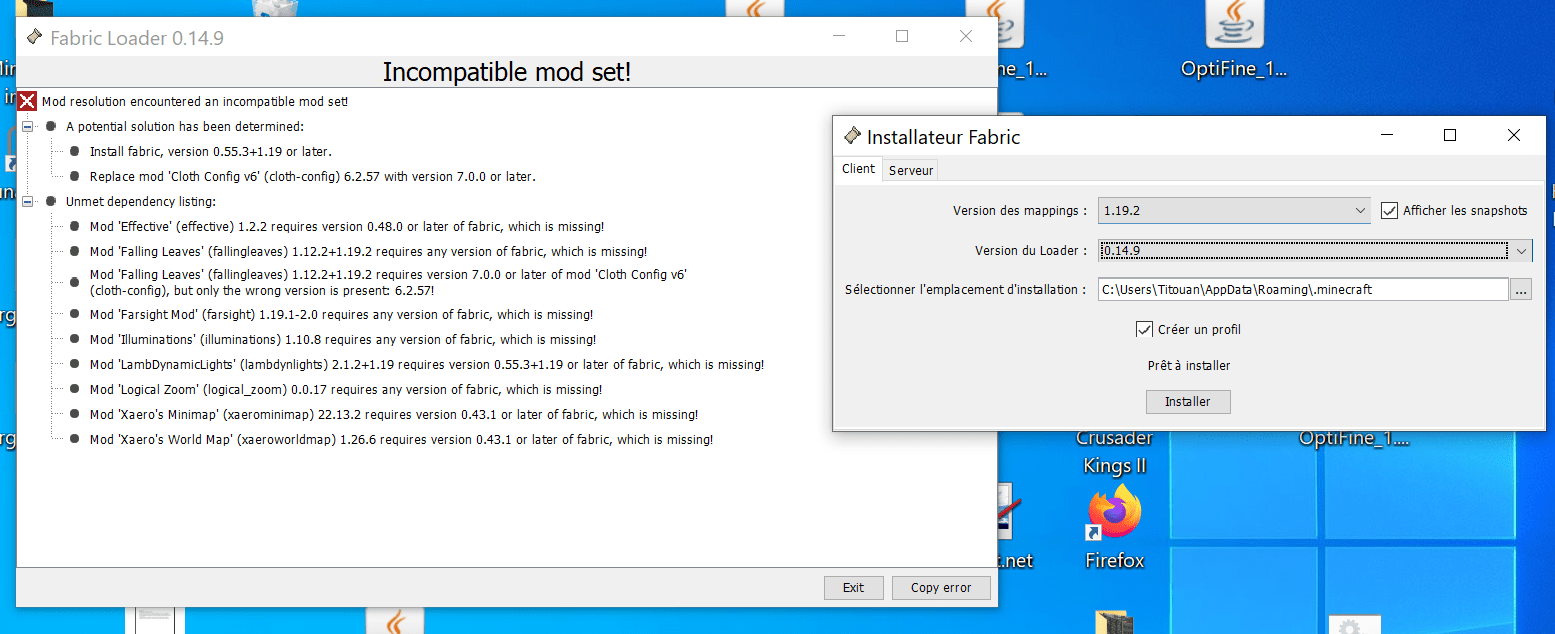Click the settings gear tile on the desktop

pyautogui.click(x=1354, y=625)
